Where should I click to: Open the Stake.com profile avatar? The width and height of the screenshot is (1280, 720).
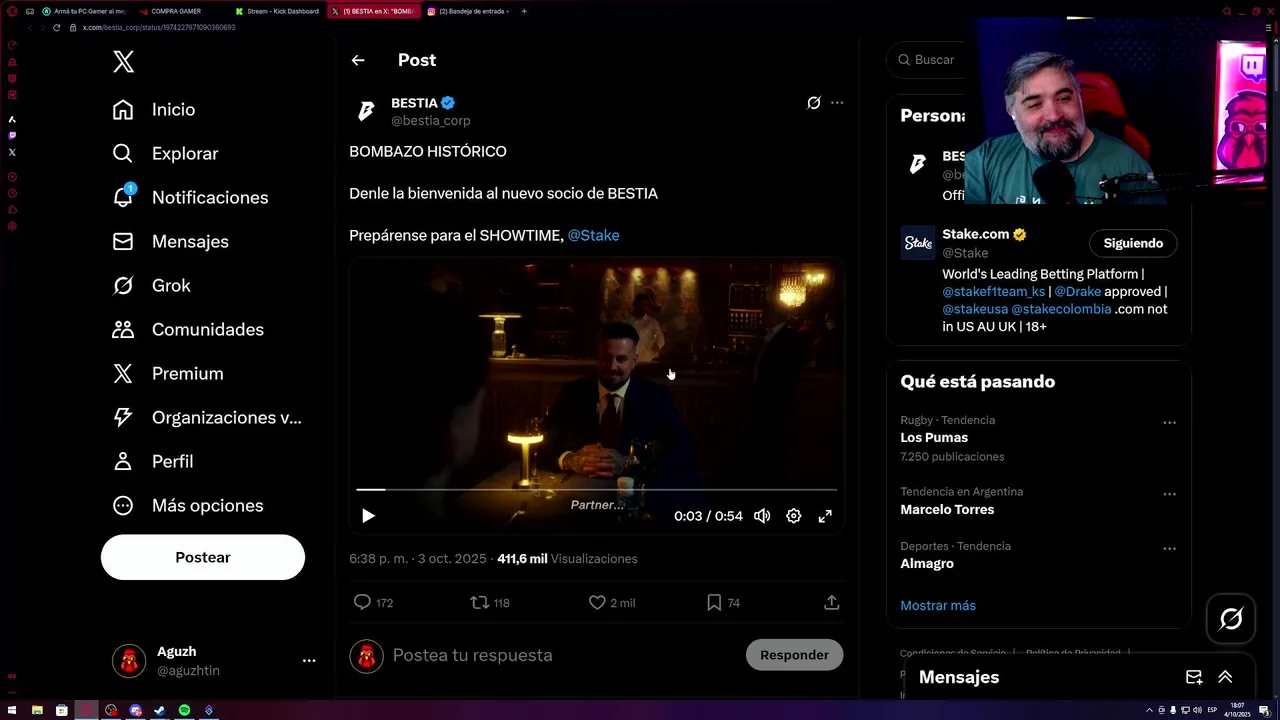click(x=918, y=243)
